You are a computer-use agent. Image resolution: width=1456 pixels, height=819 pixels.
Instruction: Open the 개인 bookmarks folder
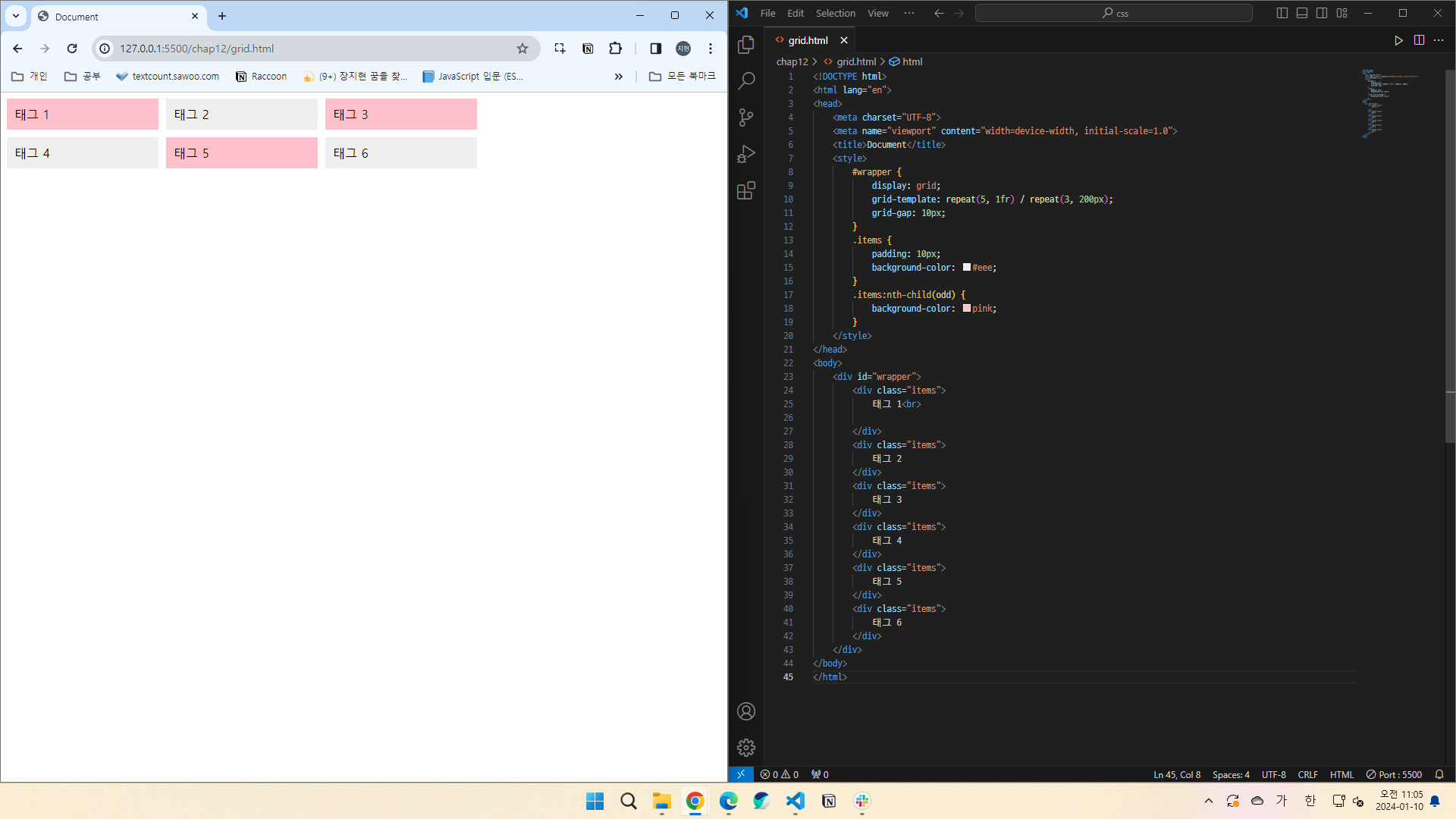(30, 77)
